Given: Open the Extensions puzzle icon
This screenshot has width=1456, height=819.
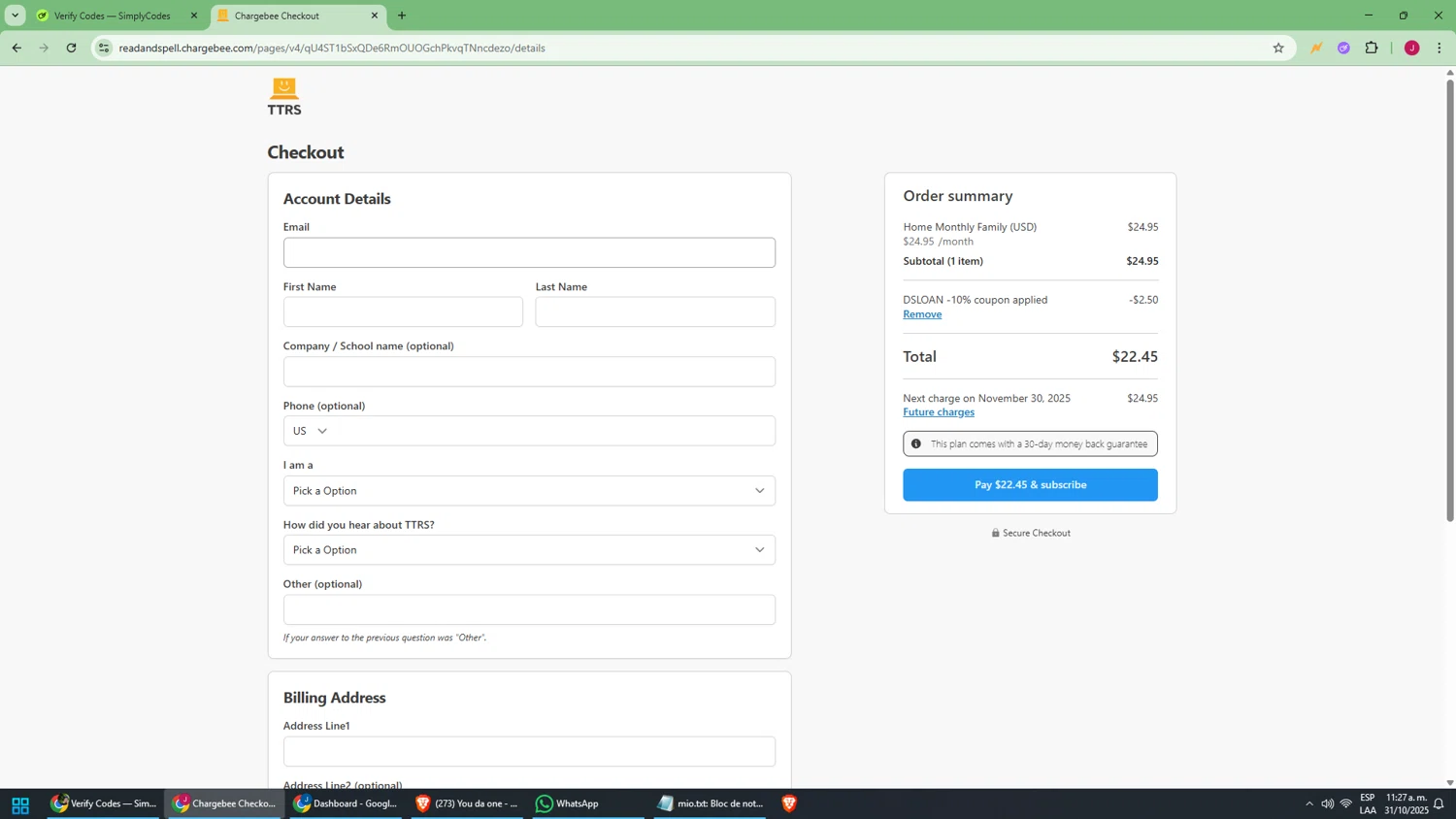Looking at the screenshot, I should point(1372,48).
